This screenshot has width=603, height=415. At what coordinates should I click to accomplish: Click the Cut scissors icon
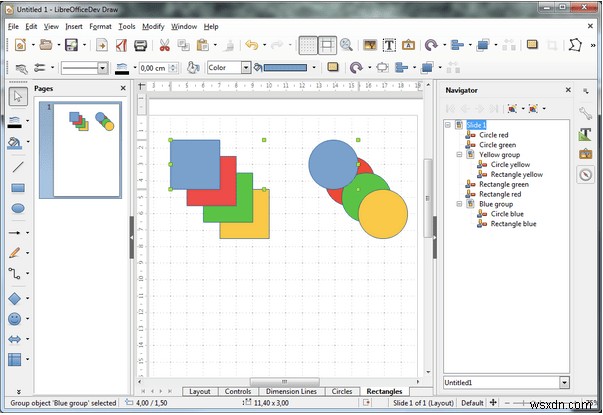coord(165,45)
